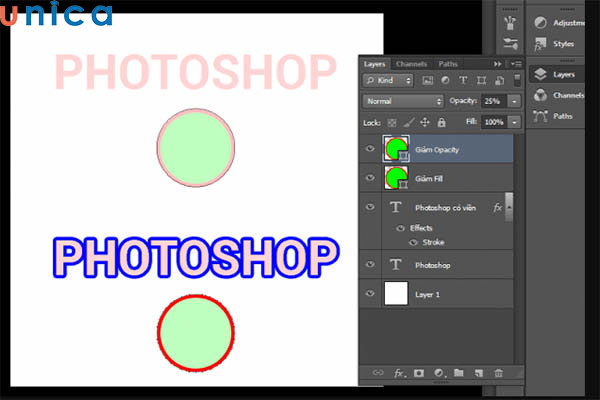Add a layer style with fx button
600x400 pixels.
click(399, 373)
